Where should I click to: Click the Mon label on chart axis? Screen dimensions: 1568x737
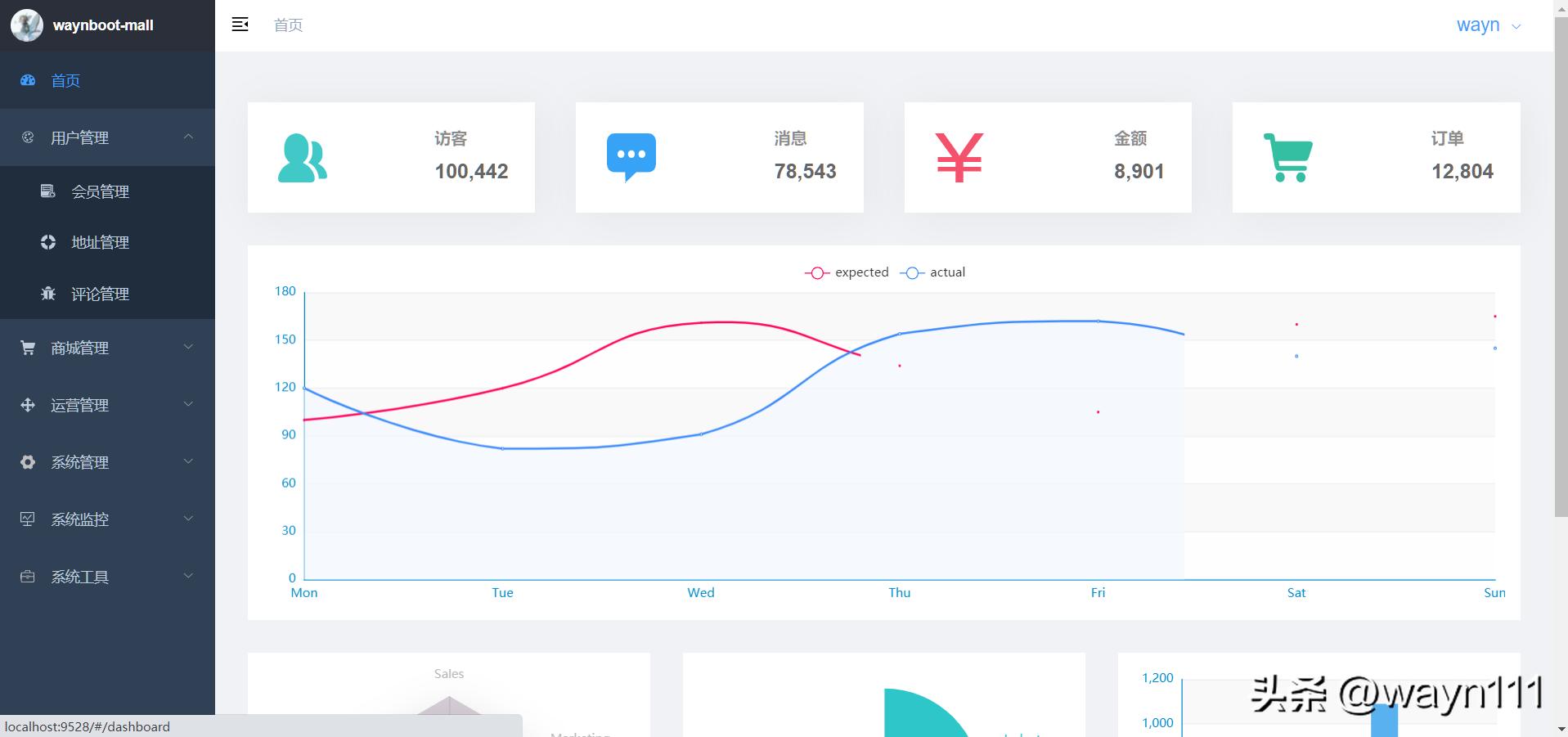click(x=304, y=593)
